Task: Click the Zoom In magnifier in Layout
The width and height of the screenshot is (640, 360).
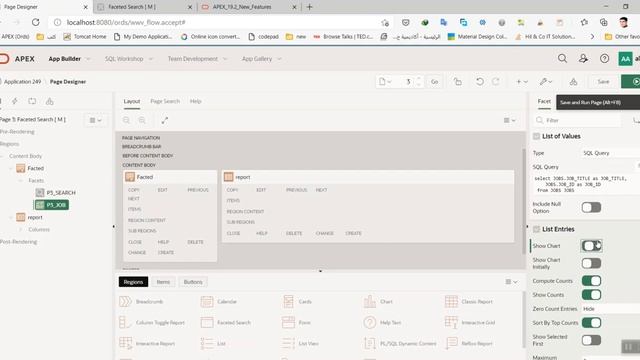Action: (142, 120)
